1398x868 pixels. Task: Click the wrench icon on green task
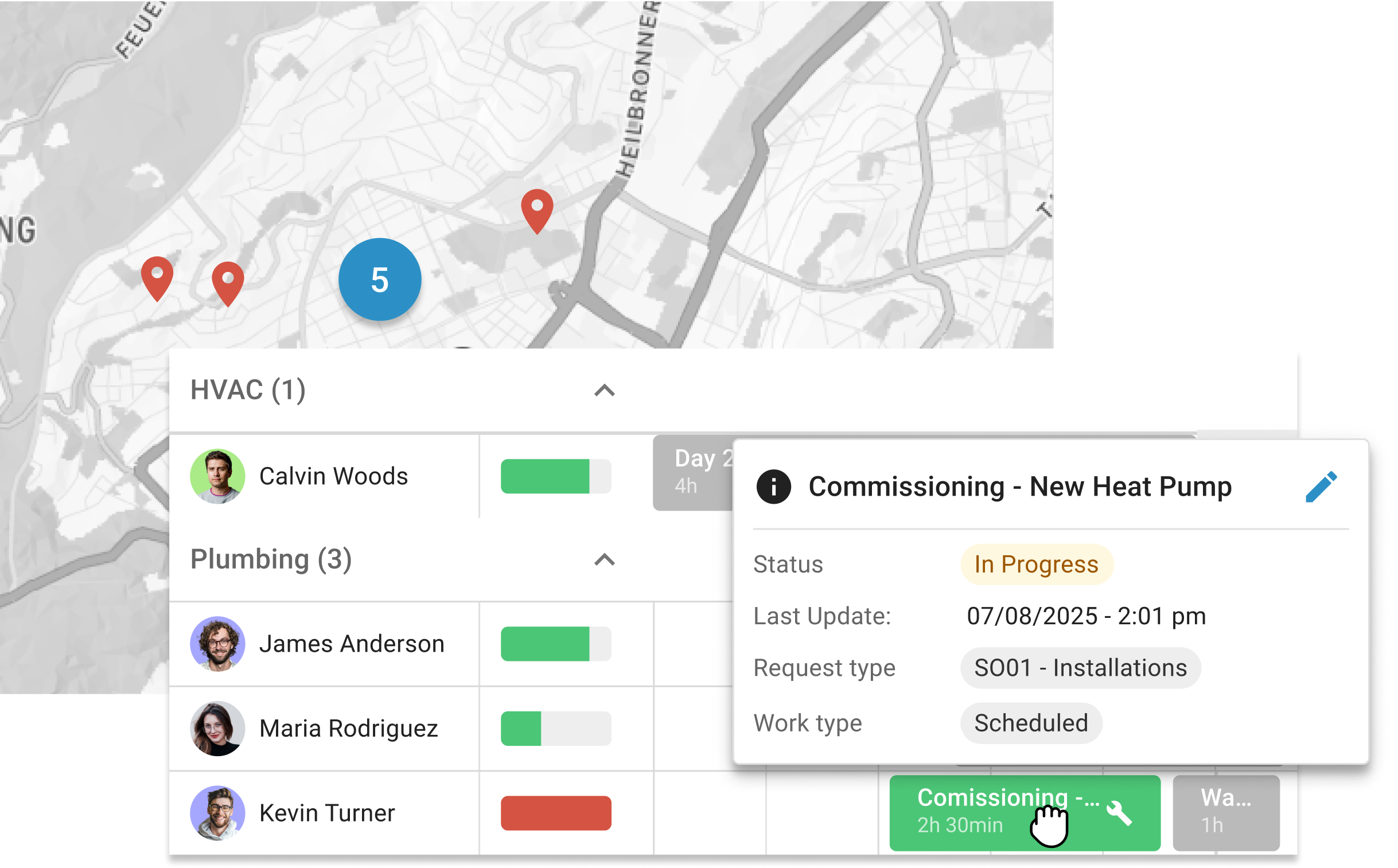(1119, 813)
